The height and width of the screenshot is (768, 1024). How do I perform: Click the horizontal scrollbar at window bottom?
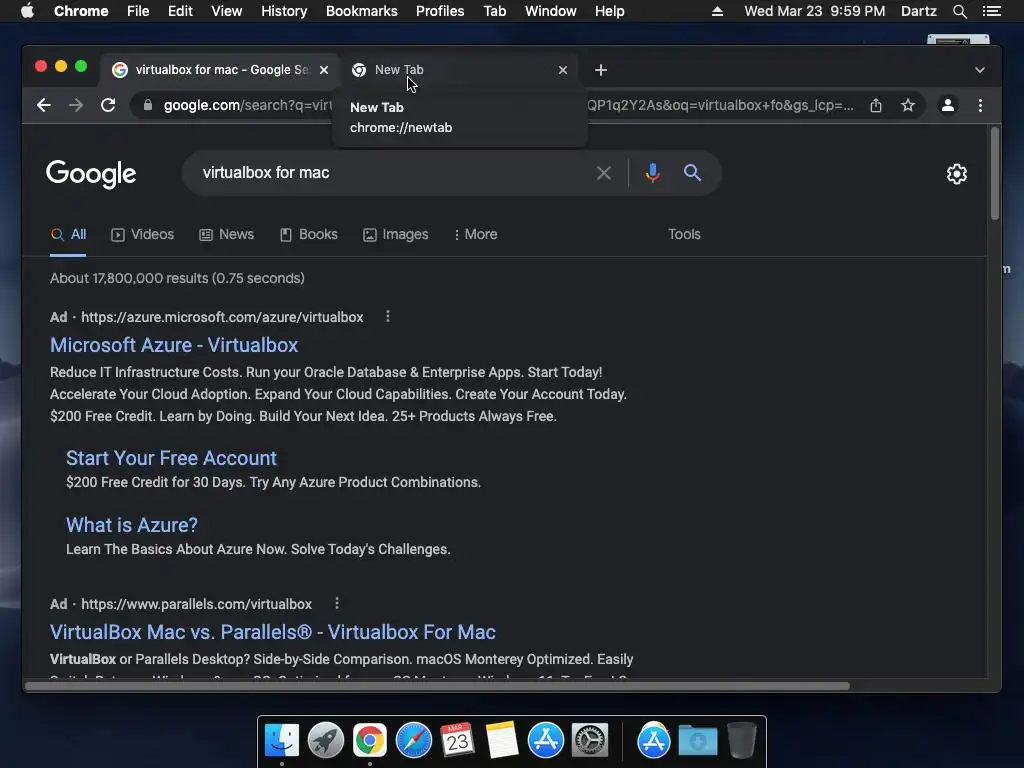click(438, 686)
